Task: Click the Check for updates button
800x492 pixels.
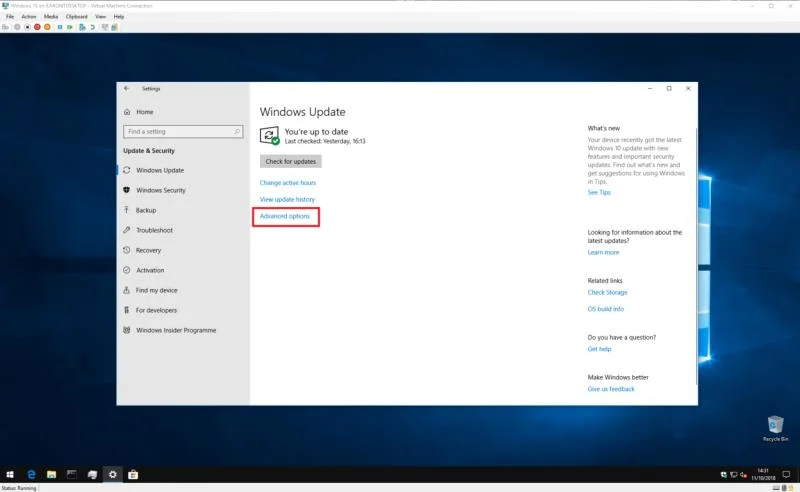Action: [290, 161]
